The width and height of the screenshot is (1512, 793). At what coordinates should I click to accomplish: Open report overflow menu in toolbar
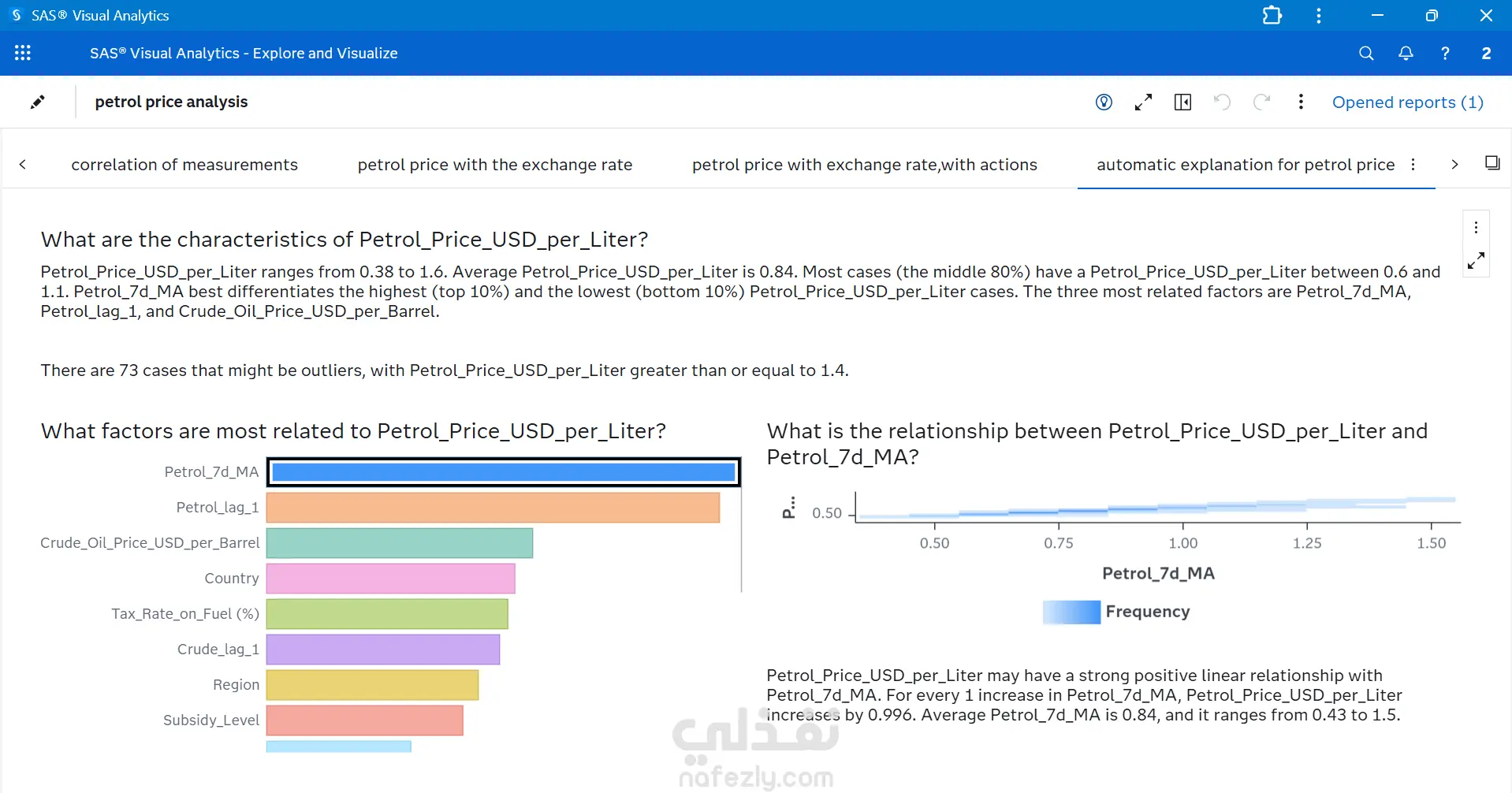(x=1301, y=102)
